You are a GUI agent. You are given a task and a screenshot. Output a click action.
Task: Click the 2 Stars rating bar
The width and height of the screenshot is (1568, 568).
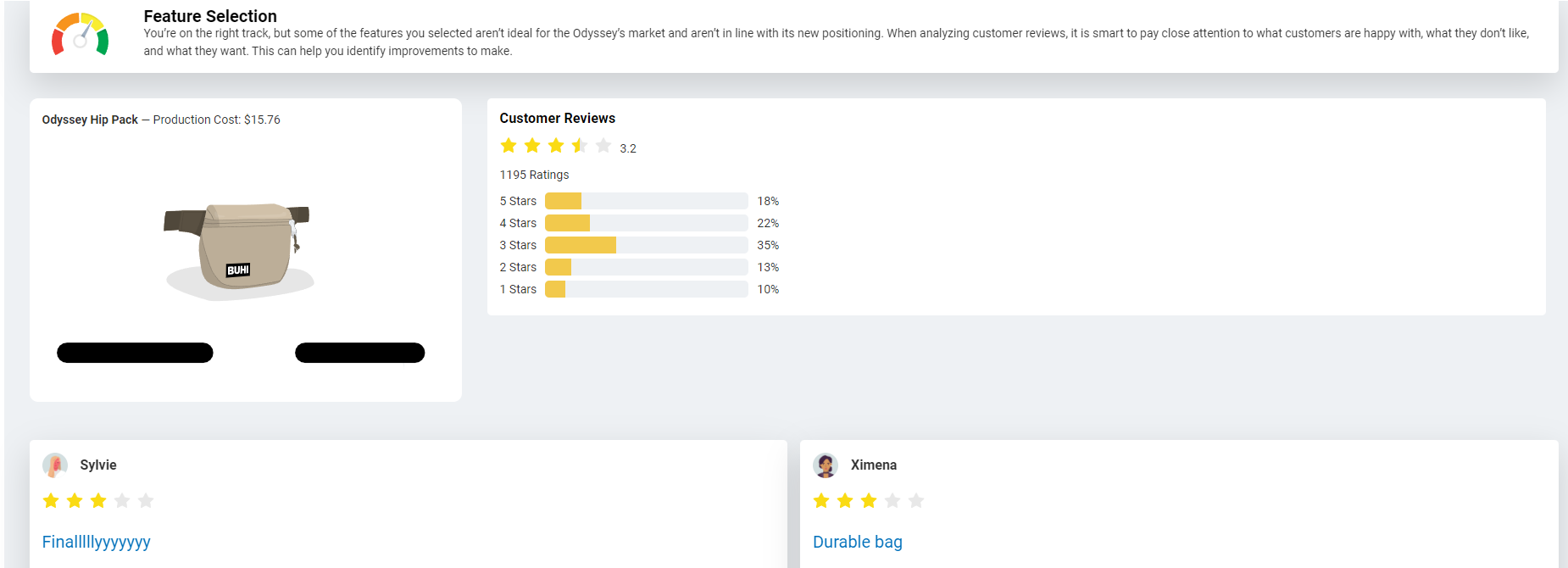(x=646, y=267)
